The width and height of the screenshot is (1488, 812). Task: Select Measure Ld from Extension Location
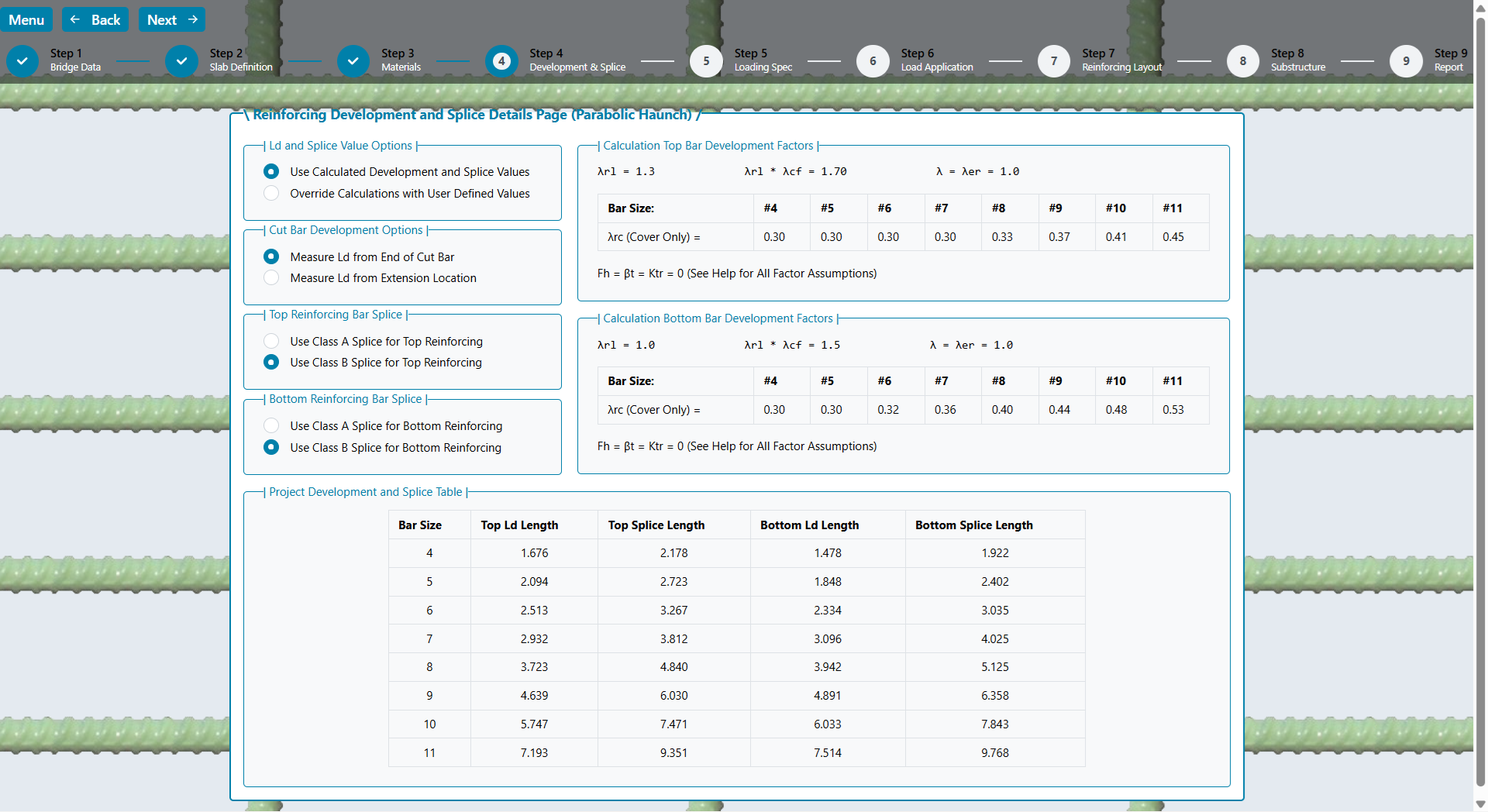(271, 277)
